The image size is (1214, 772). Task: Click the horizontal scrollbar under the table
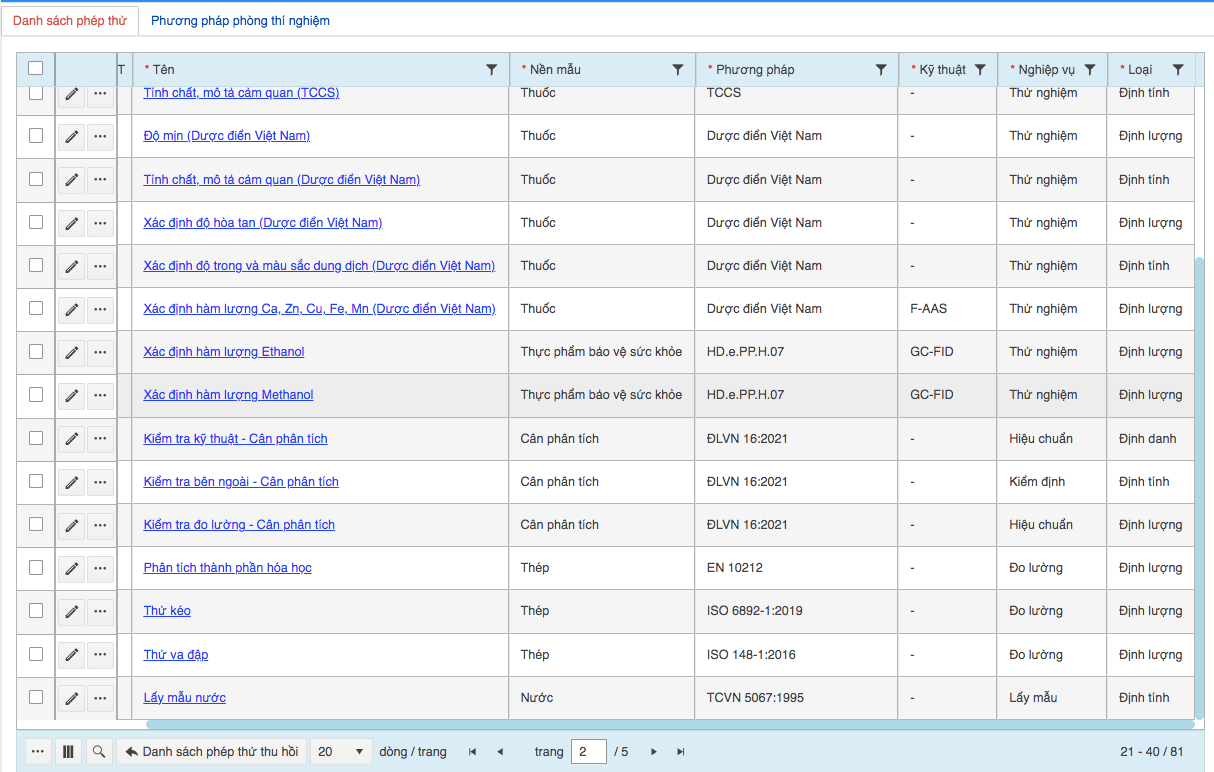pyautogui.click(x=670, y=724)
